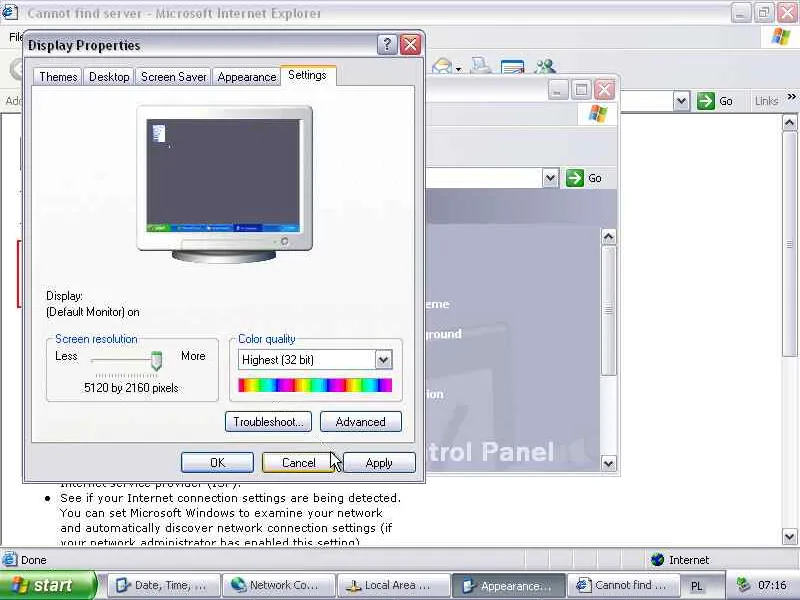
Task: Confirm with the OK button
Action: click(217, 463)
